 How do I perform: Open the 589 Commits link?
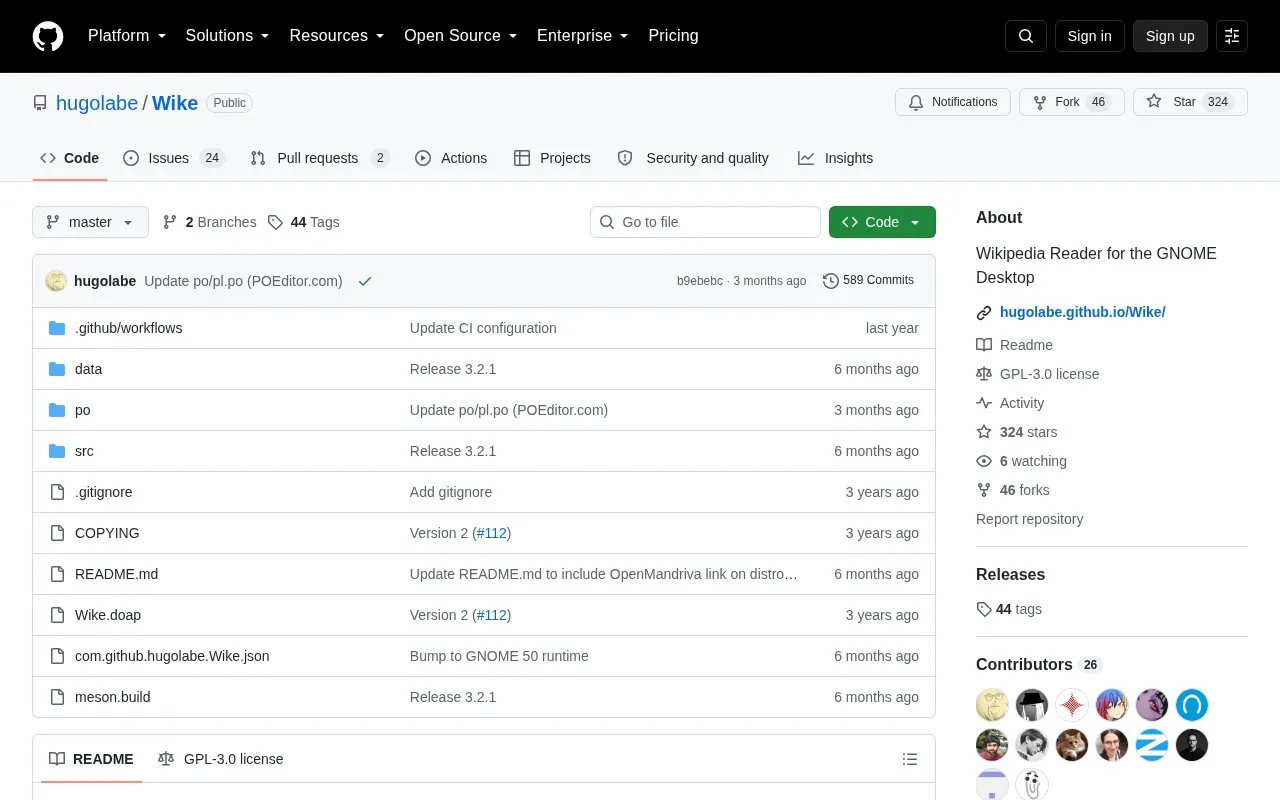(x=868, y=281)
